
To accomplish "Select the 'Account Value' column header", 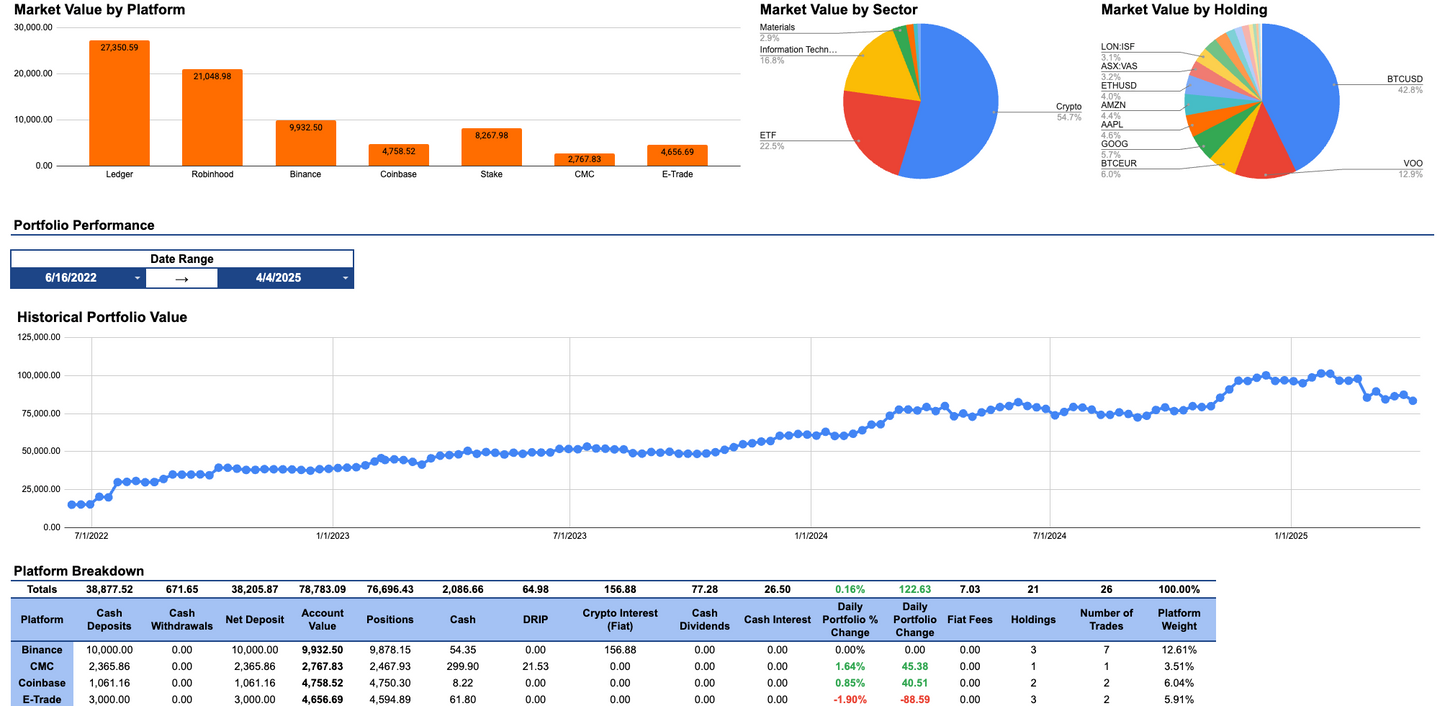I will point(322,620).
